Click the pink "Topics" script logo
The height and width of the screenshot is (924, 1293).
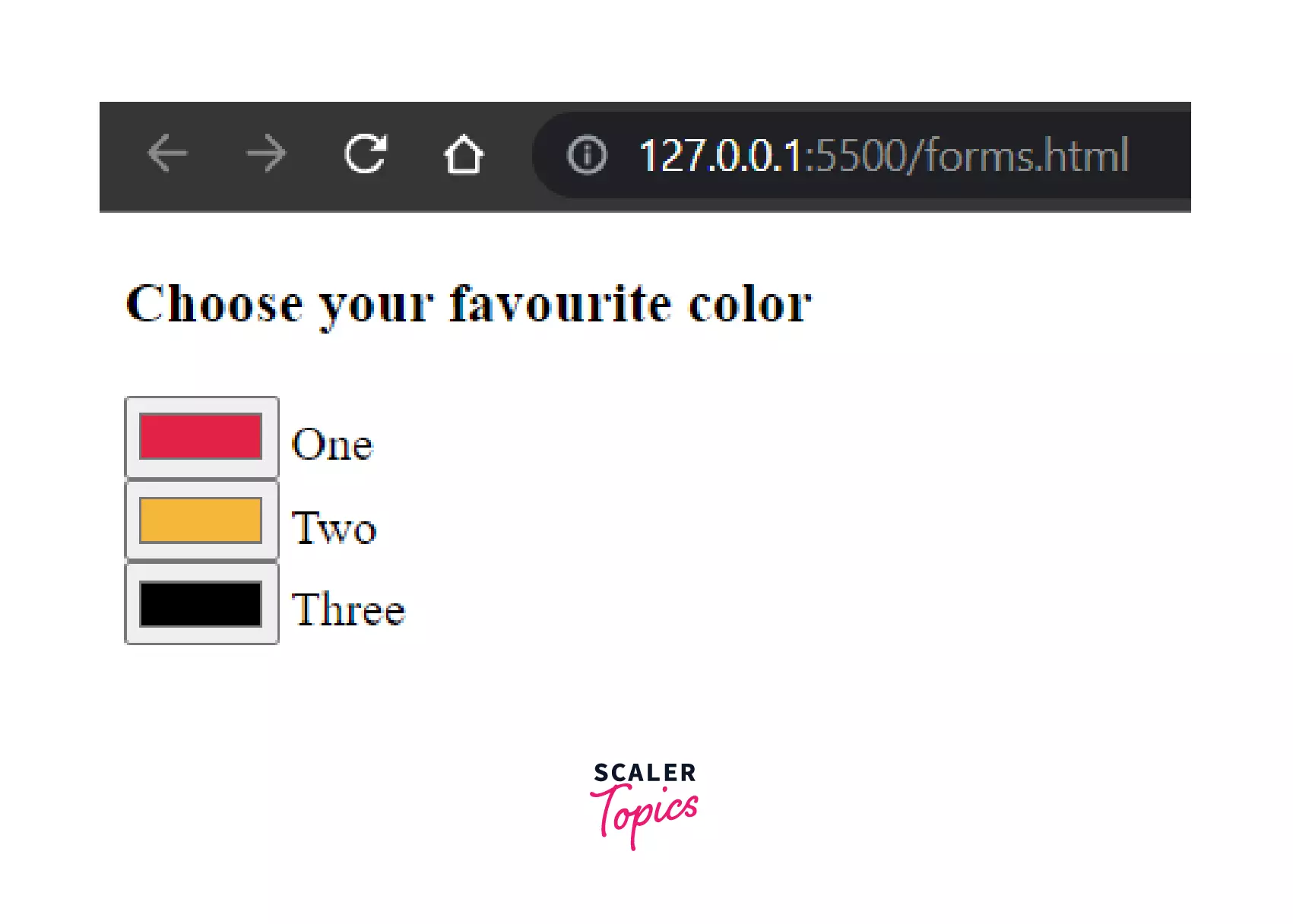point(645,813)
